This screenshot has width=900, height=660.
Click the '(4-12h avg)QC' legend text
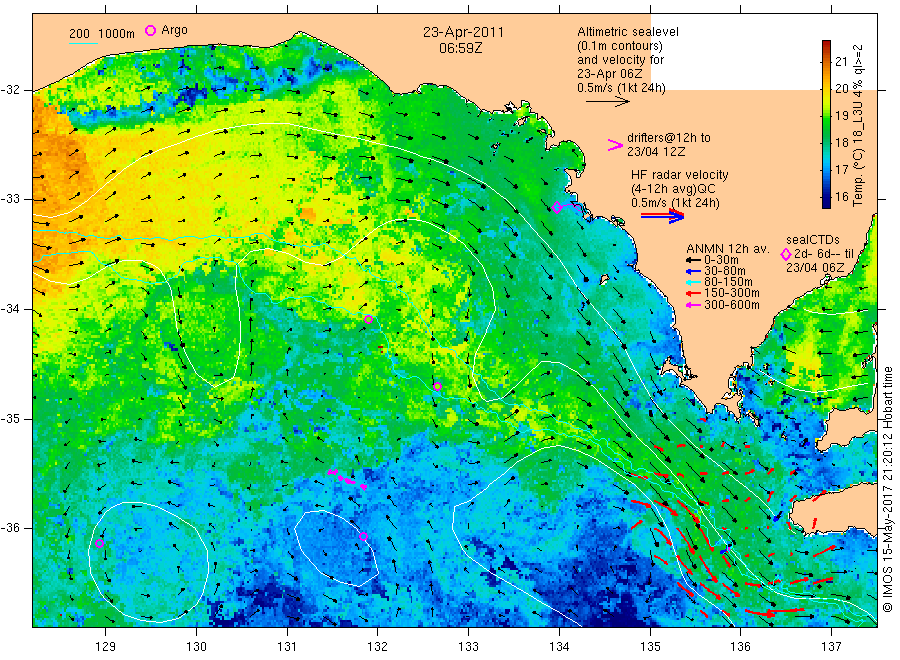(x=673, y=189)
